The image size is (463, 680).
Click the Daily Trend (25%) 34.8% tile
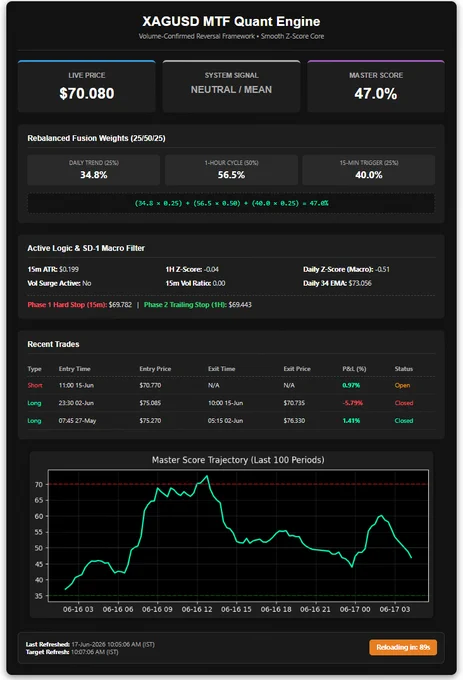click(x=94, y=170)
